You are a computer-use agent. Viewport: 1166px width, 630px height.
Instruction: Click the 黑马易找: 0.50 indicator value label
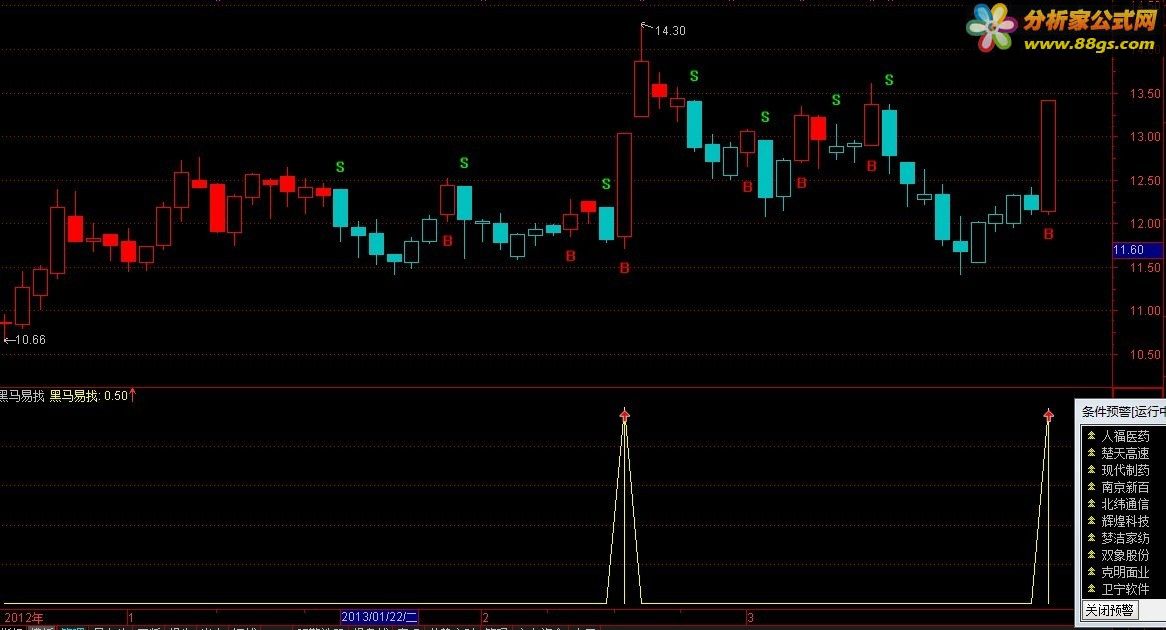point(88,396)
